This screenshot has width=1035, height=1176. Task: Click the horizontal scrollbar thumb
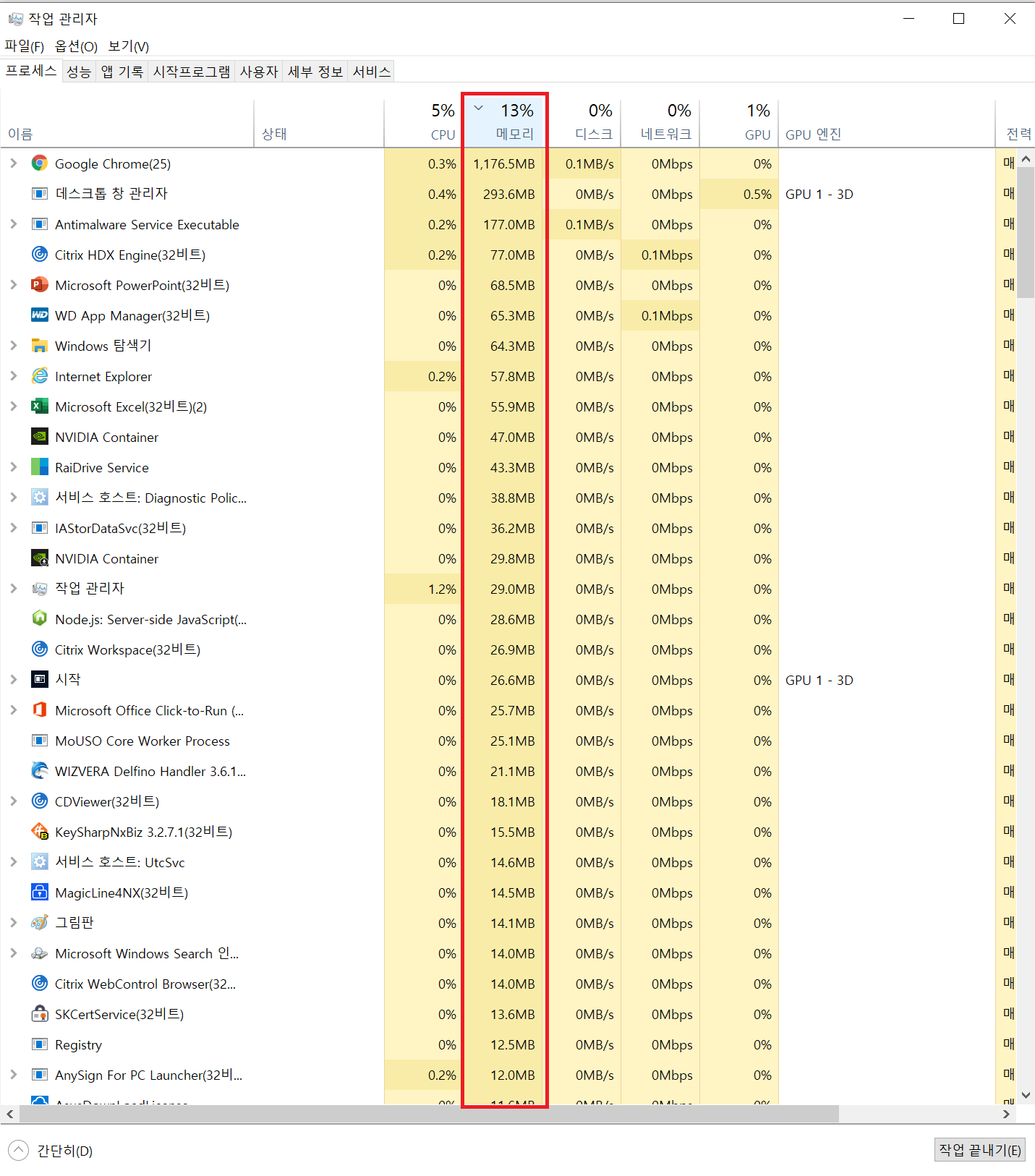429,1114
